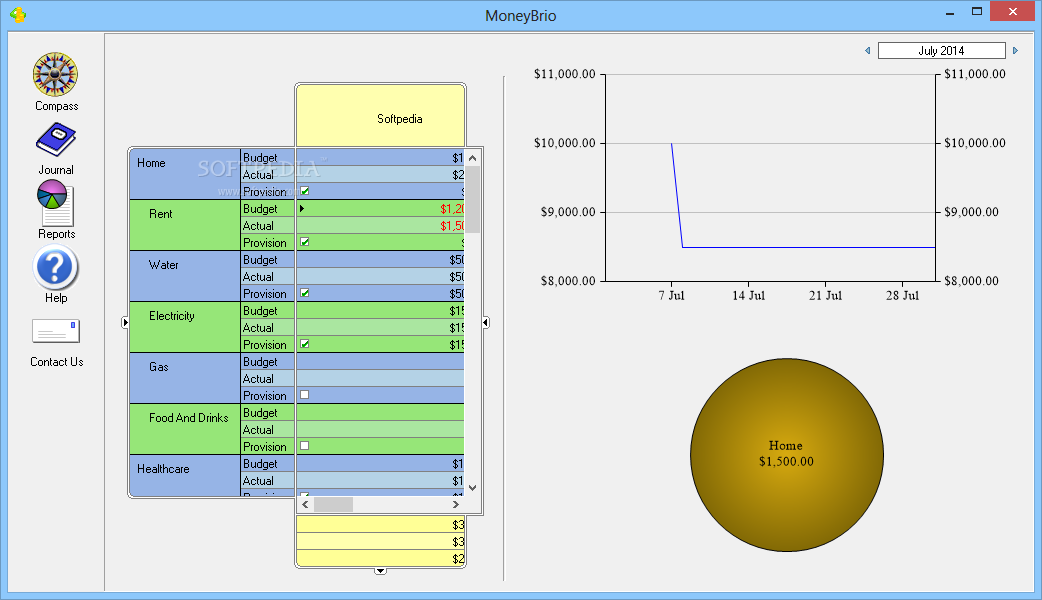Go to previous month arrow

[867, 50]
